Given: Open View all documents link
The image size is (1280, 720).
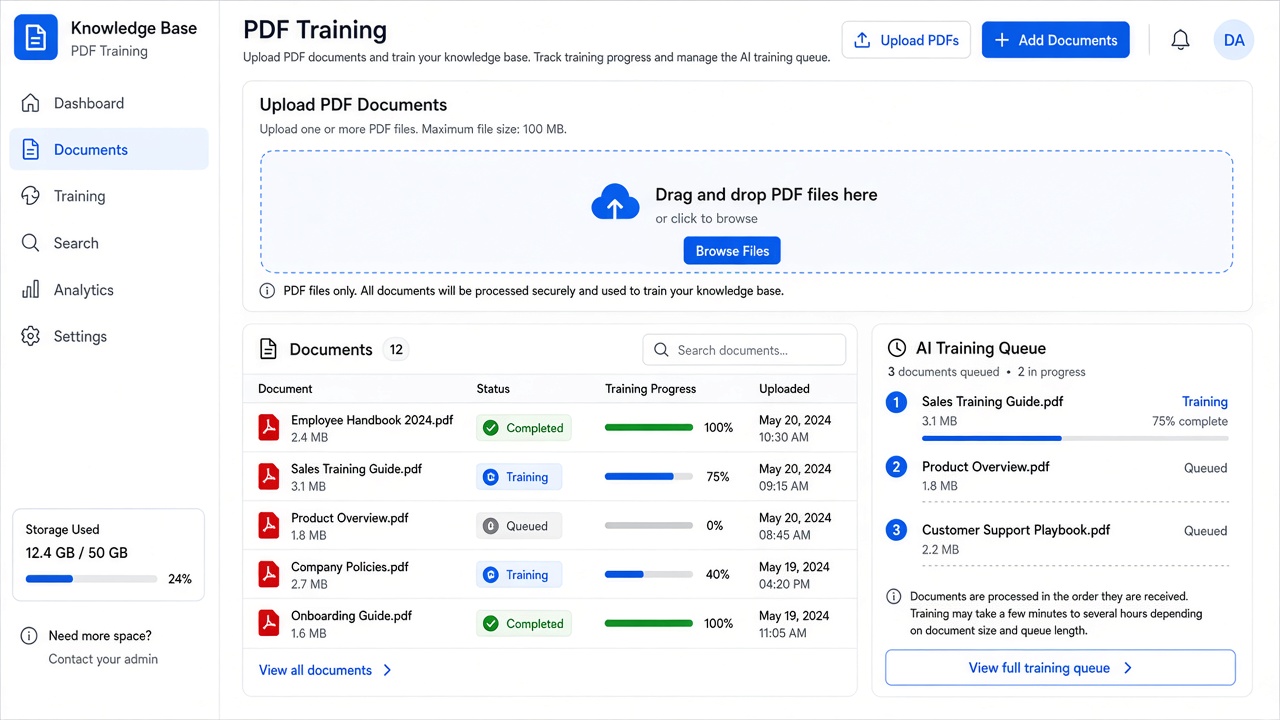Looking at the screenshot, I should click(325, 670).
